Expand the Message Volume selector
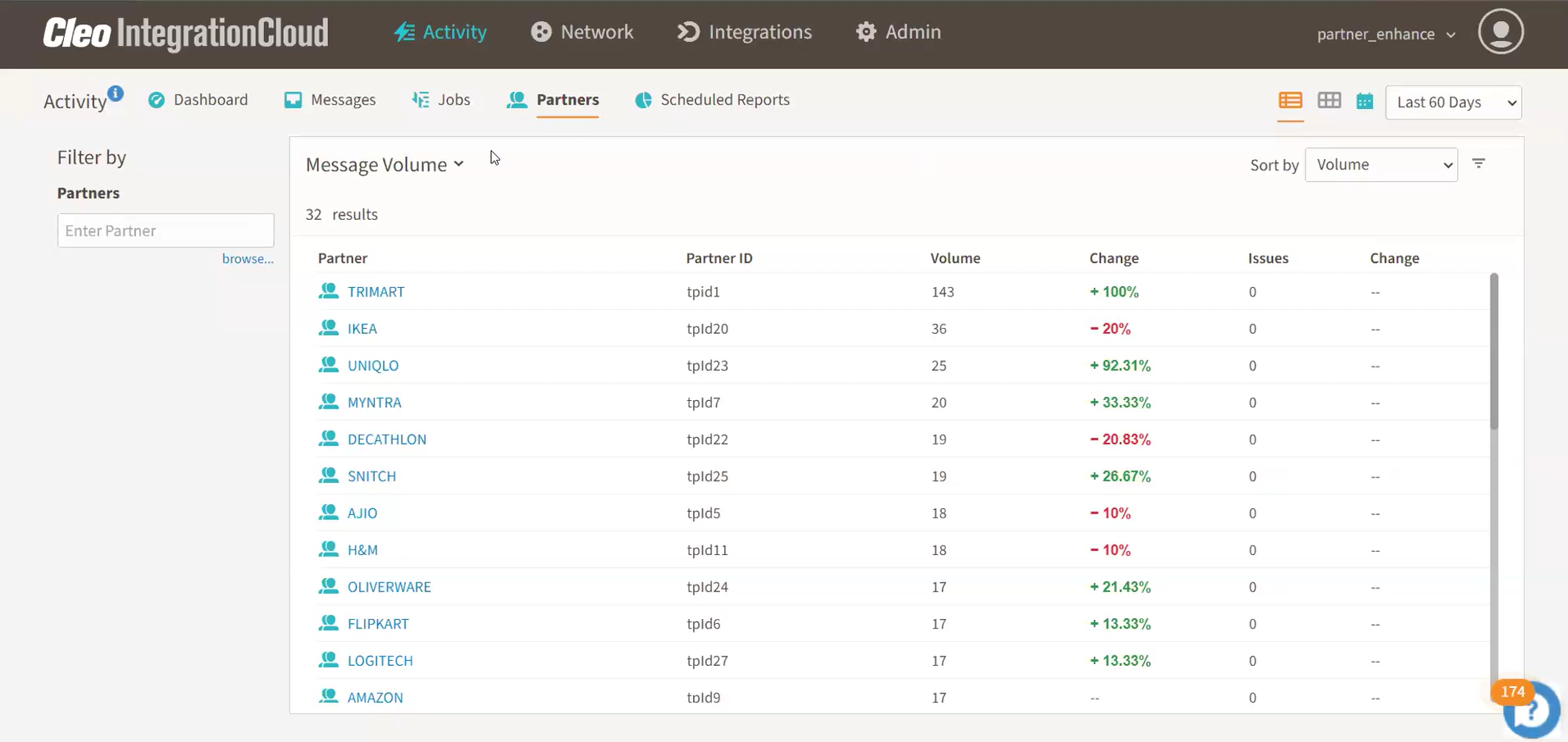1568x742 pixels. coord(385,165)
